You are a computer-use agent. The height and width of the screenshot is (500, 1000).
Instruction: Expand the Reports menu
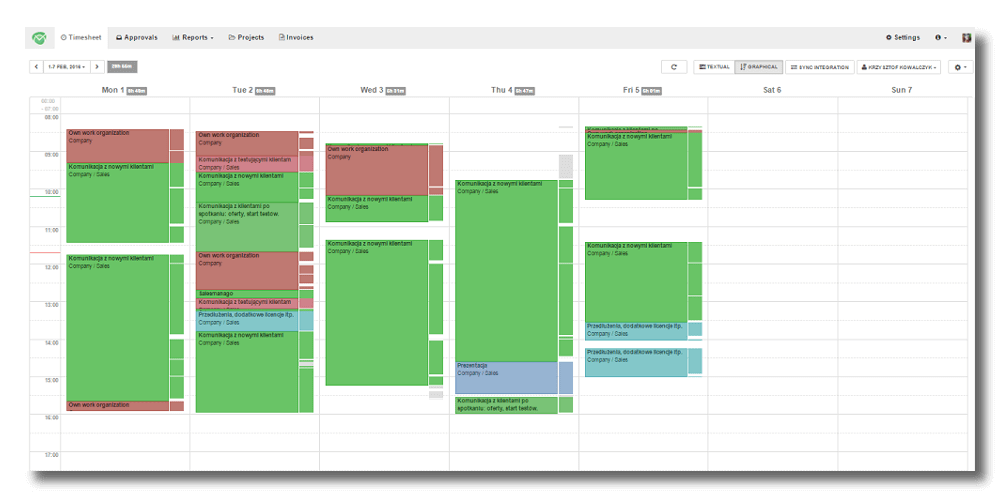coord(193,38)
